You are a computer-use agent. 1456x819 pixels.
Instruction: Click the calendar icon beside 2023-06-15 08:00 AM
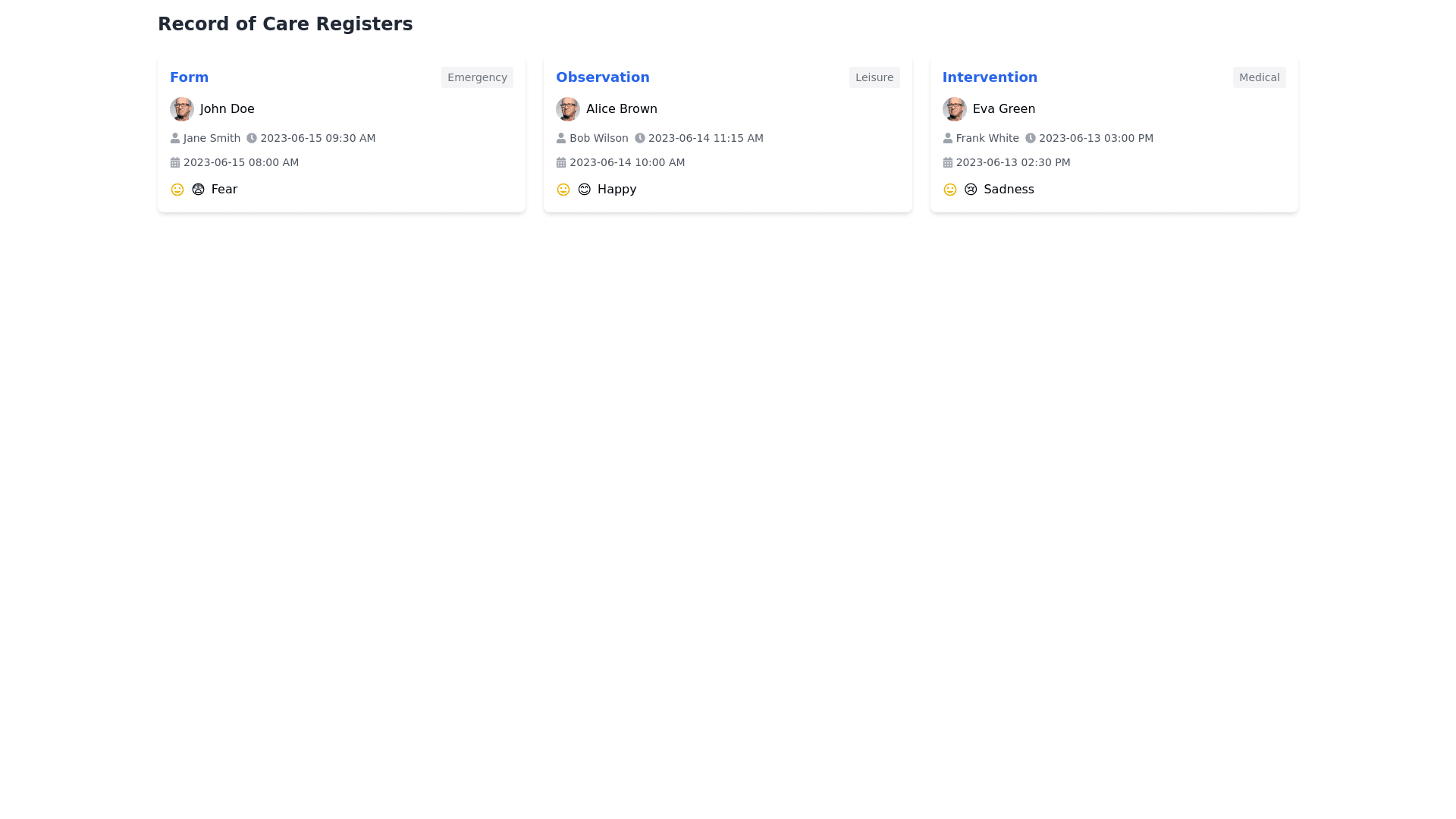point(175,162)
